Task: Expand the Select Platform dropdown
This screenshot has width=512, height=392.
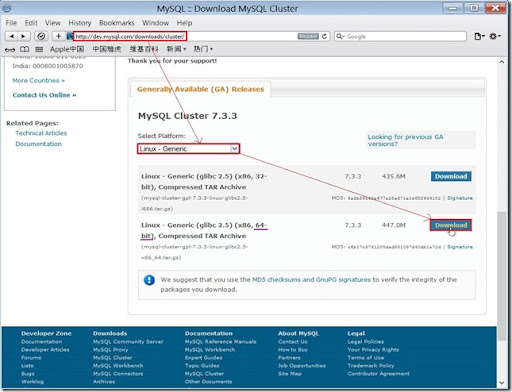Action: [188, 149]
